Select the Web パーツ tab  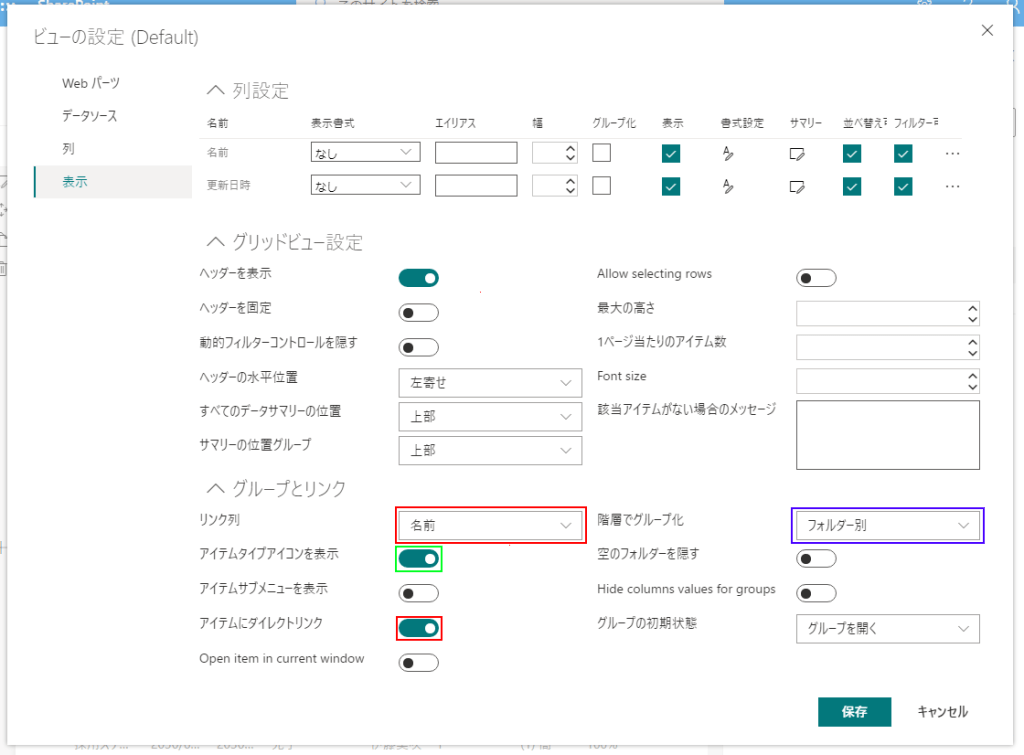91,83
